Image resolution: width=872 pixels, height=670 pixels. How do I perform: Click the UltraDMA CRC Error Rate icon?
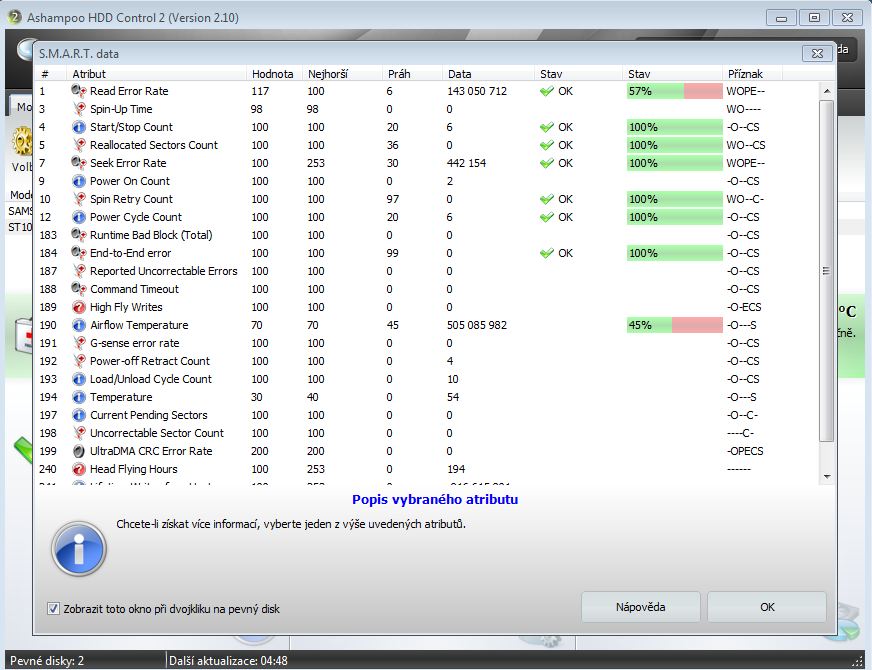[x=79, y=451]
